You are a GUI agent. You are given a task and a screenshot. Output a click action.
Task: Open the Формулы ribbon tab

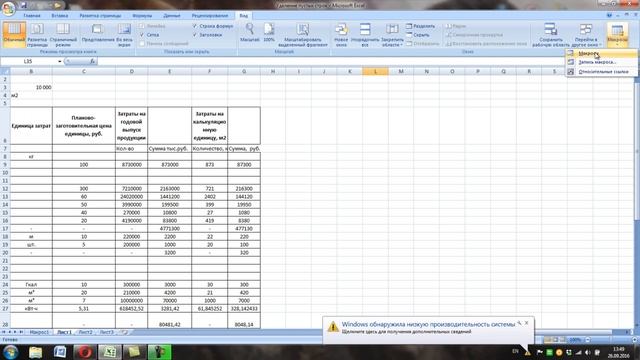point(142,16)
